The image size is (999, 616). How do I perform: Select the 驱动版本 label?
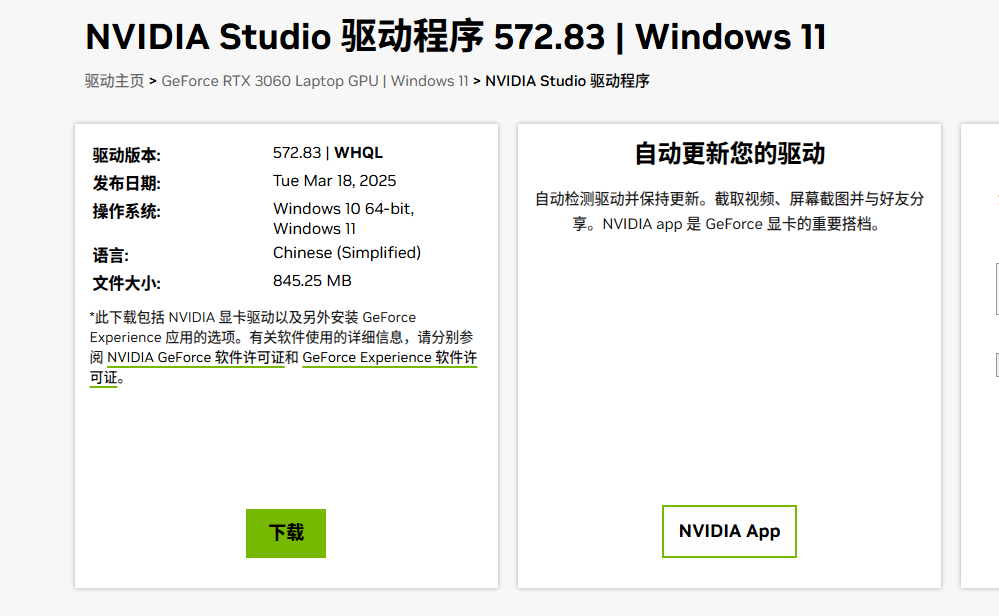point(126,155)
